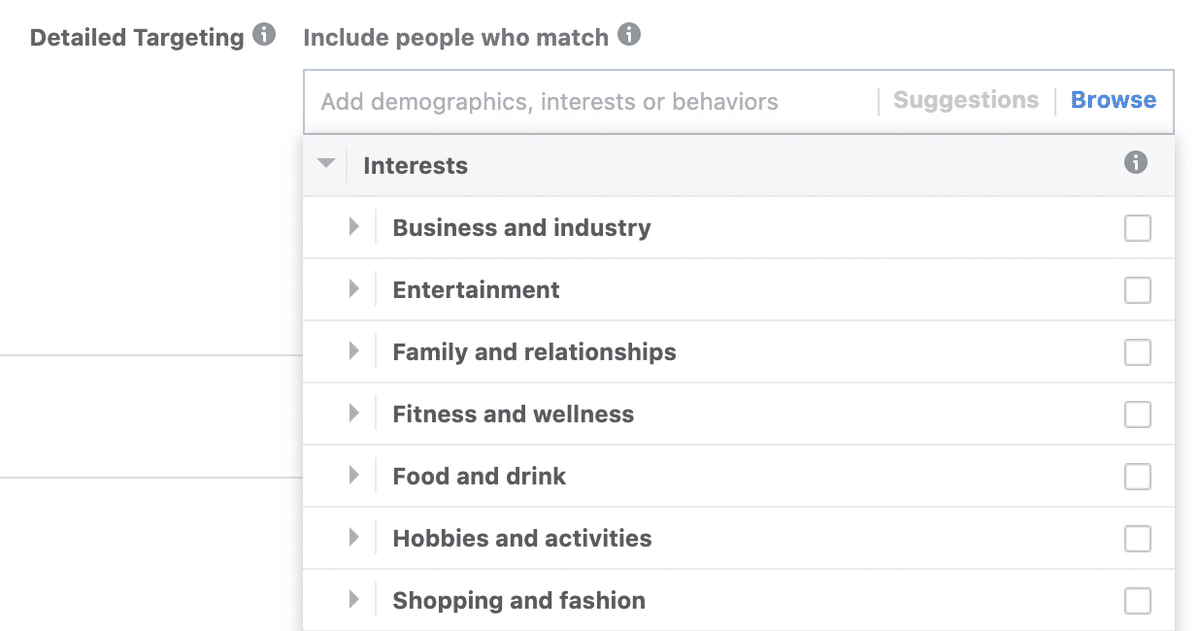Expand Family and relationships category
1200x631 pixels.
coord(354,351)
